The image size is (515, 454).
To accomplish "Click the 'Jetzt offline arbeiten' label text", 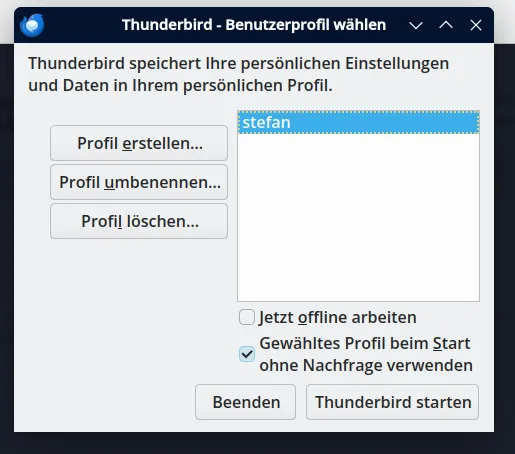I will (338, 317).
